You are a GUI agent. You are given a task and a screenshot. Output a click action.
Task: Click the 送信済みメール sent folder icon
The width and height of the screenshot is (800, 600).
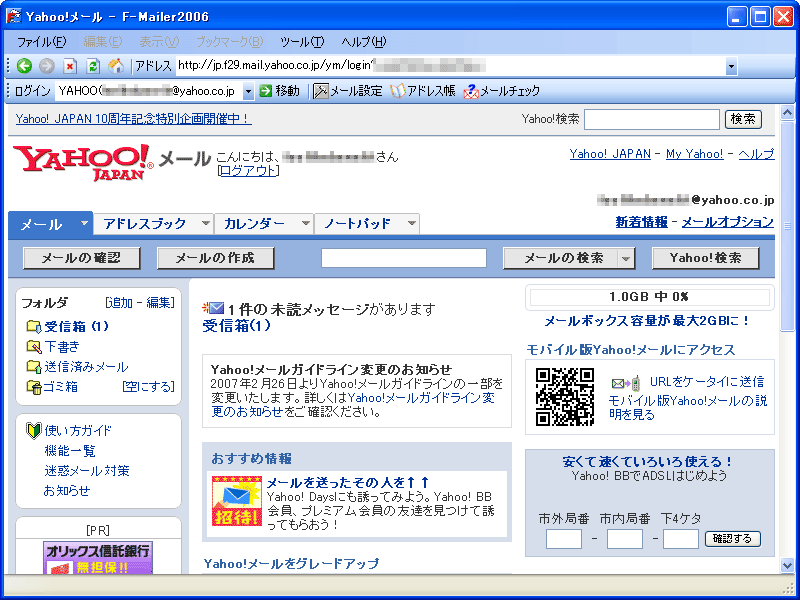34,367
